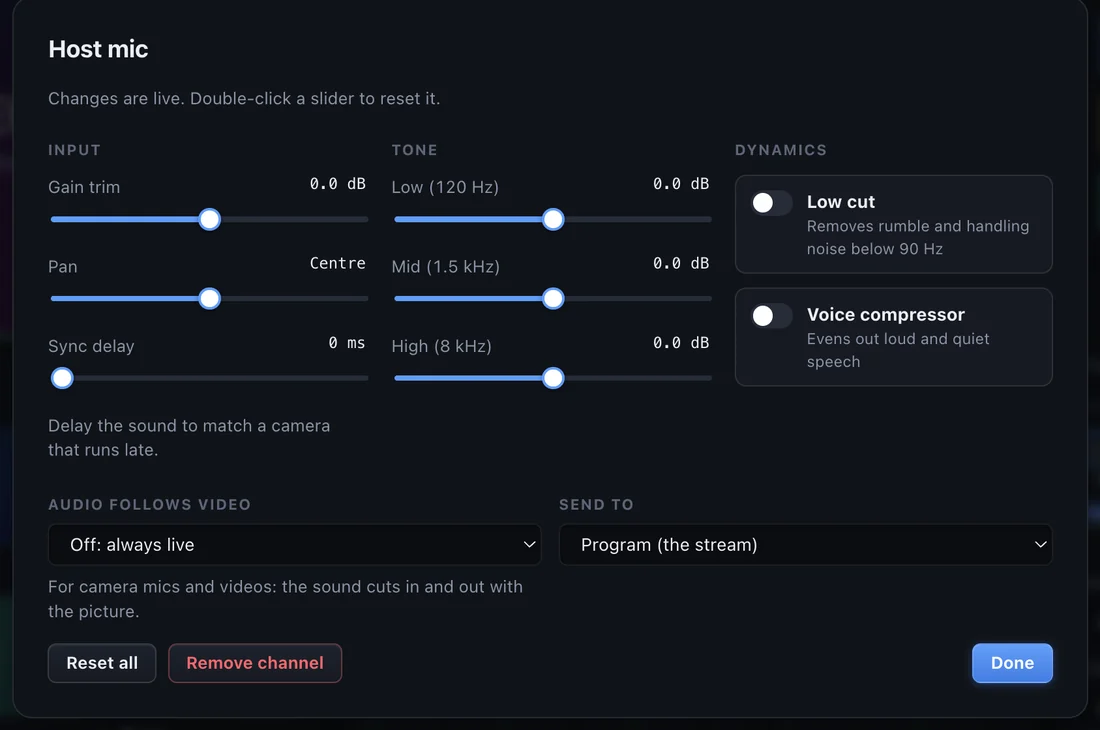This screenshot has width=1100, height=730.
Task: Click the Reset all button
Action: pos(102,663)
